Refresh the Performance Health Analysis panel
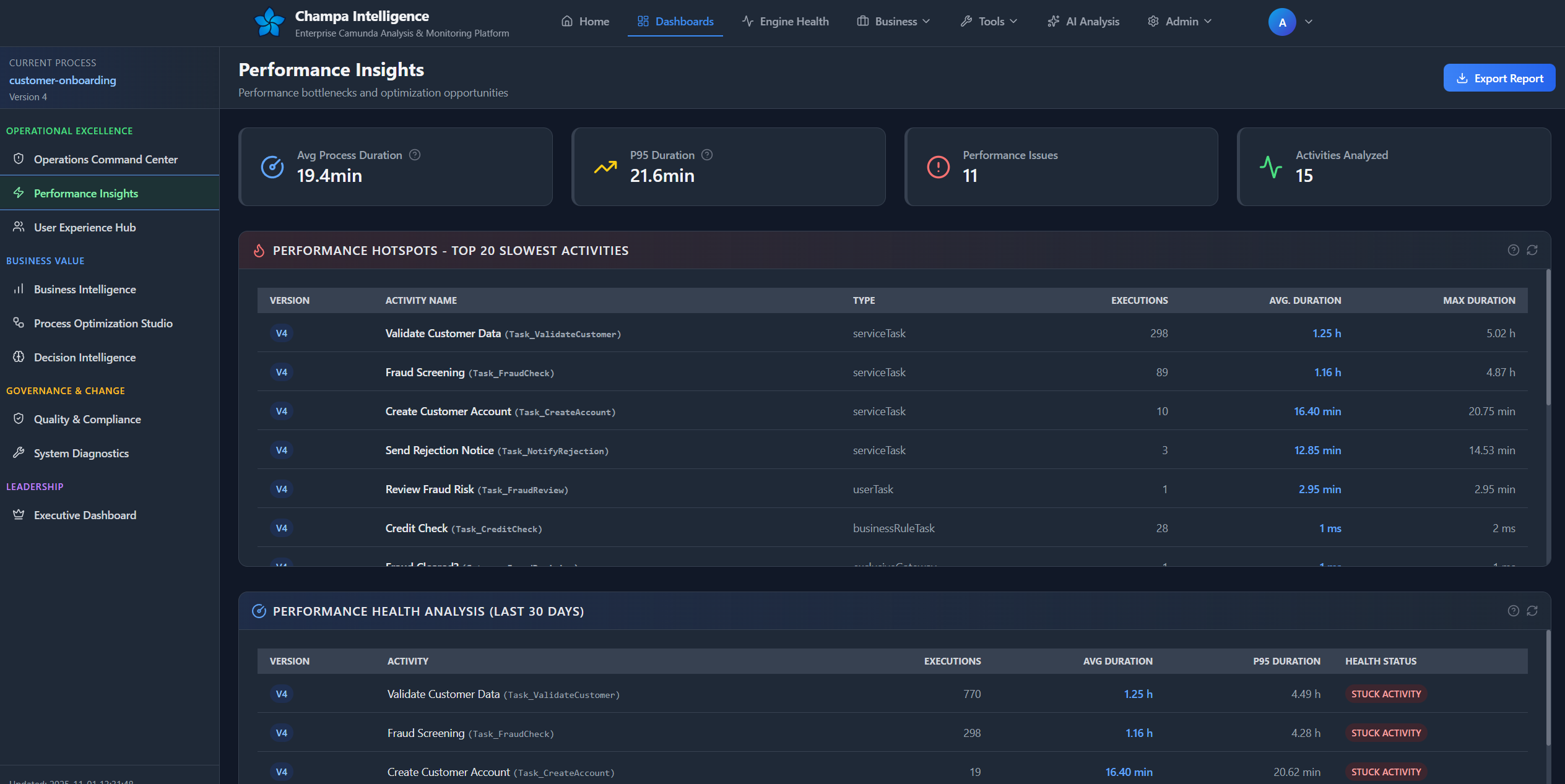Viewport: 1565px width, 784px height. click(1532, 611)
